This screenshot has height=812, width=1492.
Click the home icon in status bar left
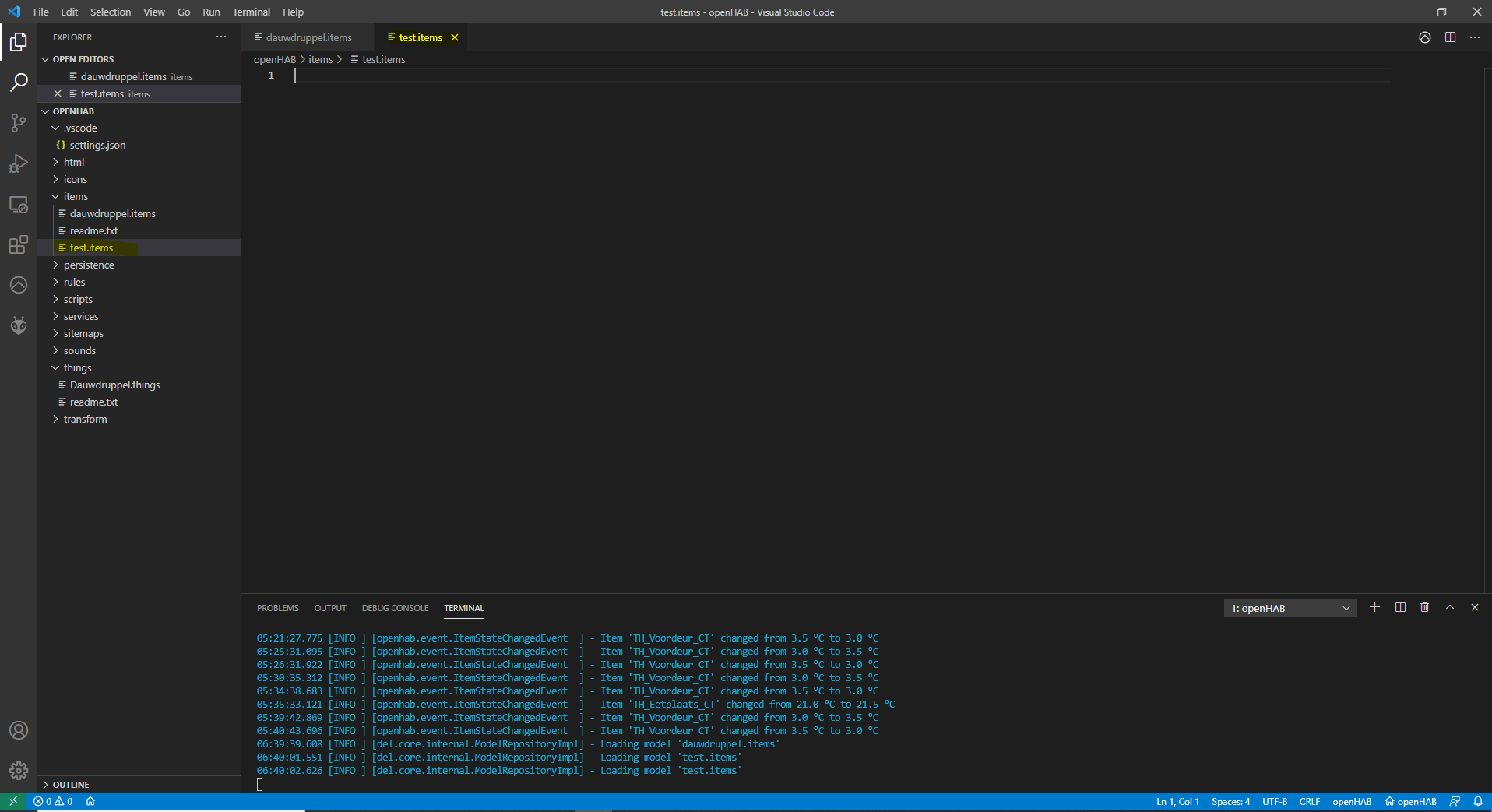pos(90,801)
